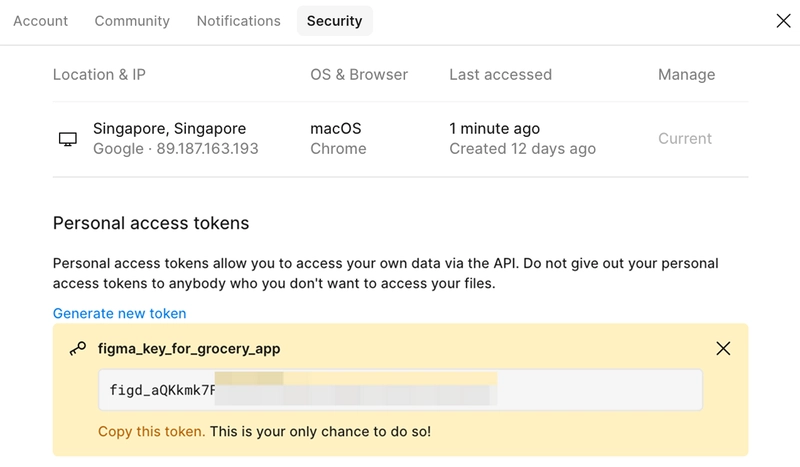
Task: Click the Singapore, Singapore session entry
Action: (x=169, y=129)
